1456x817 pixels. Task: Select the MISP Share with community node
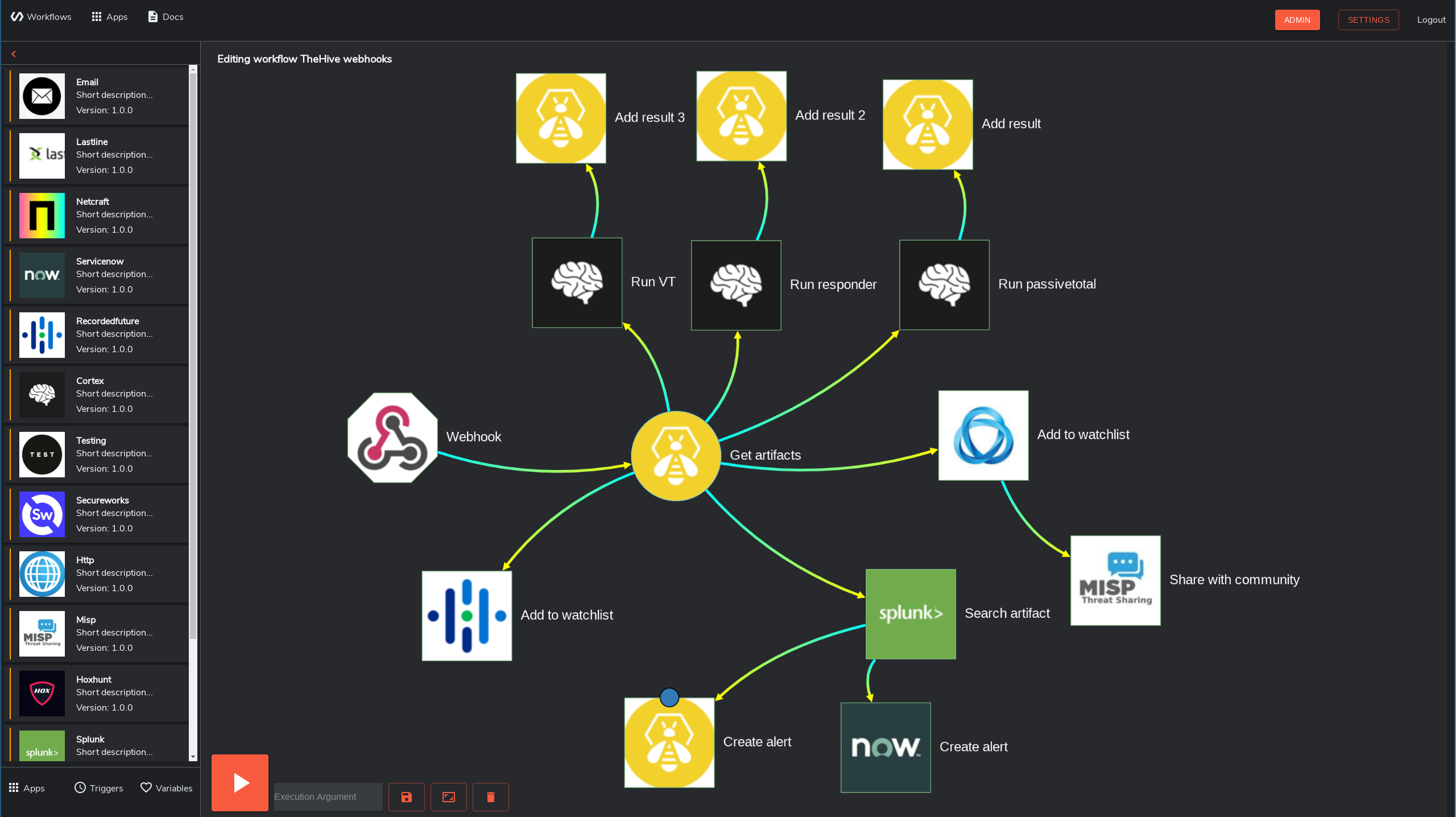(x=1114, y=580)
